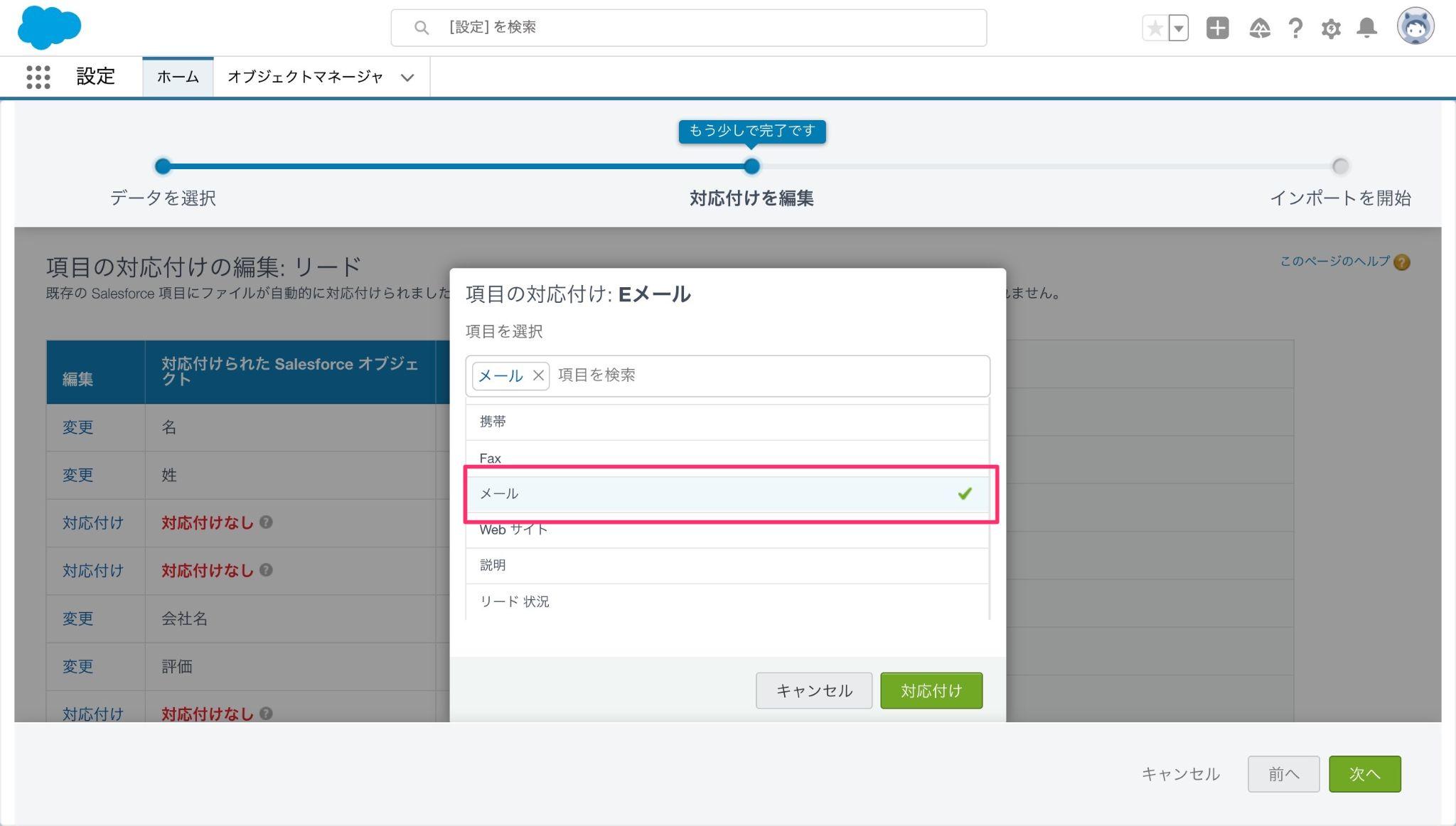Click the green 対応付け button
The image size is (1456, 826).
pos(931,690)
